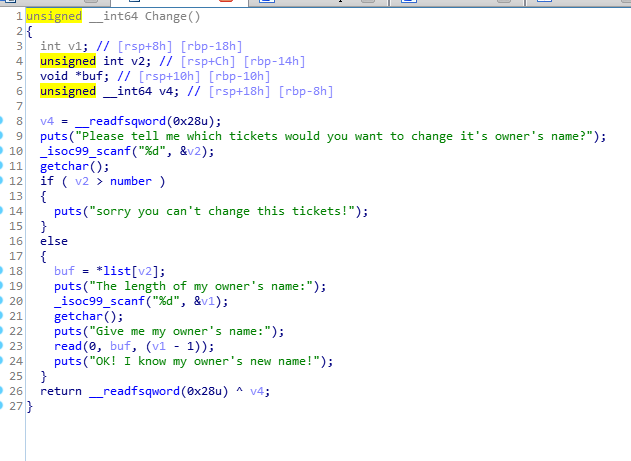Click the if keyword on line 12
The height and width of the screenshot is (461, 631).
click(x=47, y=181)
